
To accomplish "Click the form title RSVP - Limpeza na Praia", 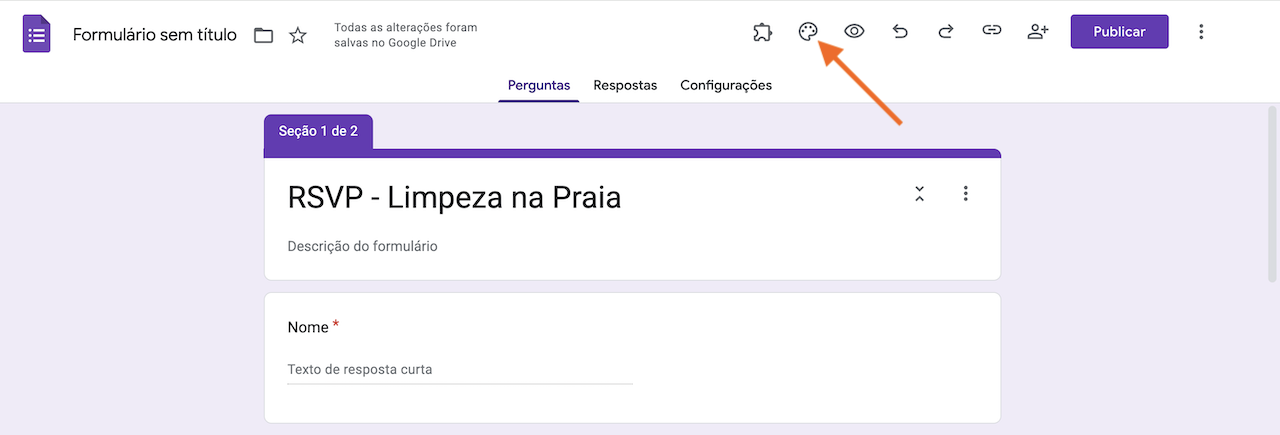I will pyautogui.click(x=454, y=198).
